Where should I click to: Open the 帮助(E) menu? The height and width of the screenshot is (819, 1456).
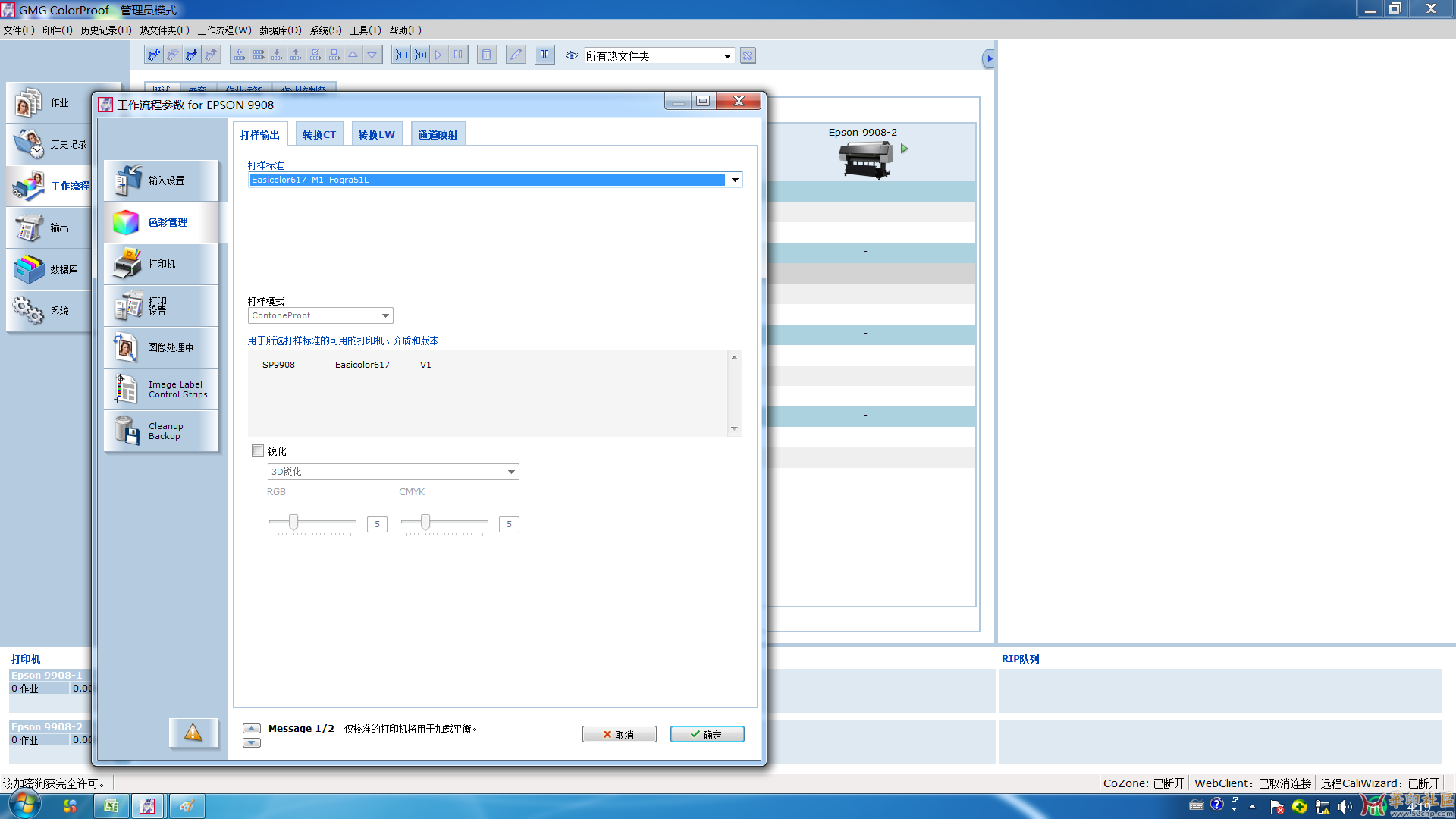[x=405, y=30]
